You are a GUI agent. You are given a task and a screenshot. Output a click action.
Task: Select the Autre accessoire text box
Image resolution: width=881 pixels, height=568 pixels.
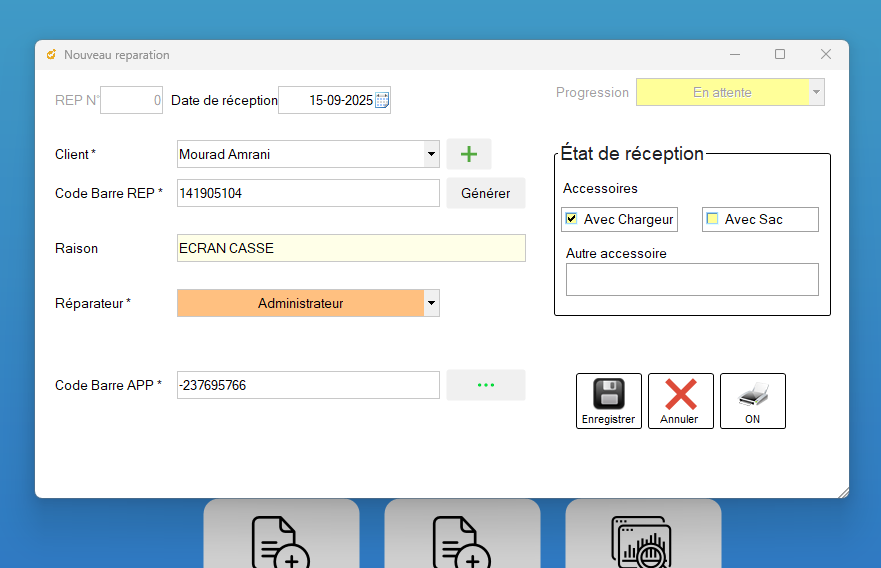(692, 280)
